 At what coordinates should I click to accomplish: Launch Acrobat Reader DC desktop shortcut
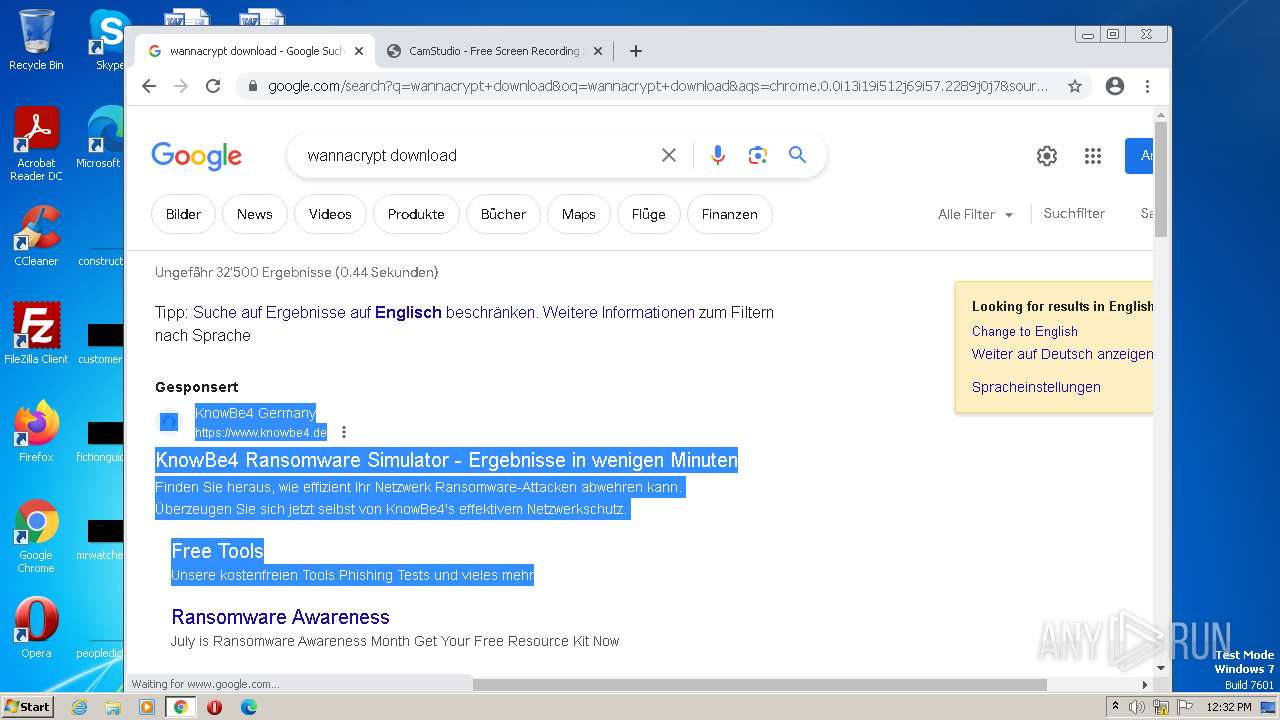point(36,144)
